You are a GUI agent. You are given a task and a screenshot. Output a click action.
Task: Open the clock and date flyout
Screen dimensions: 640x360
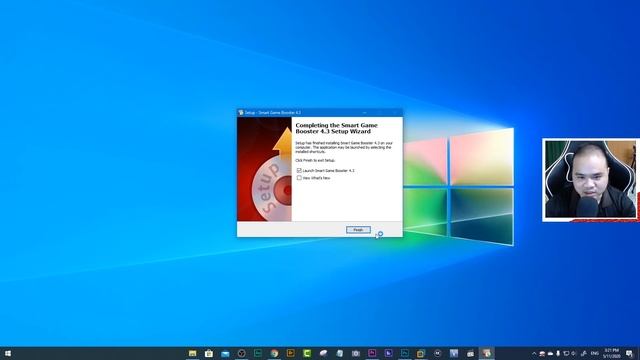point(611,353)
